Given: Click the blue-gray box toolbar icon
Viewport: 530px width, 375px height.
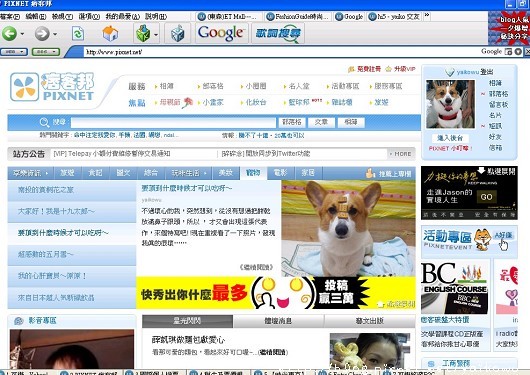Looking at the screenshot, I should tap(177, 34).
